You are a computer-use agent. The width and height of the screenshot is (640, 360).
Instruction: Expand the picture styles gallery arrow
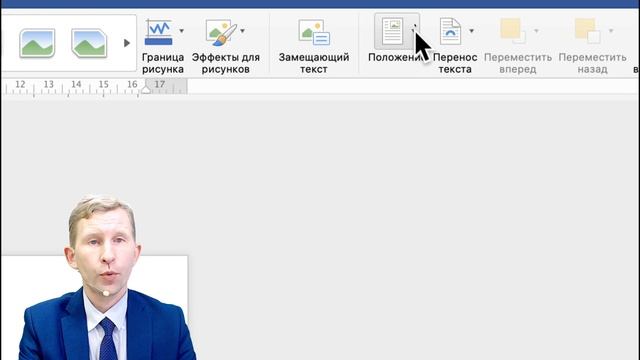pos(127,43)
